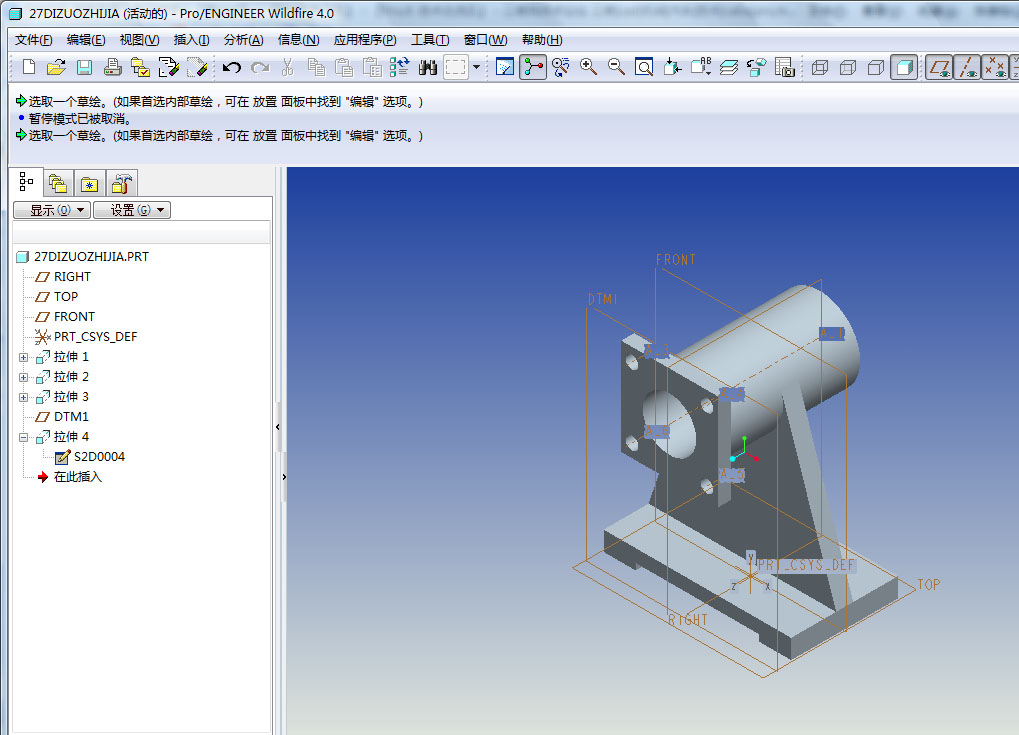Open the 文件(F) menu
1019x735 pixels.
33,40
